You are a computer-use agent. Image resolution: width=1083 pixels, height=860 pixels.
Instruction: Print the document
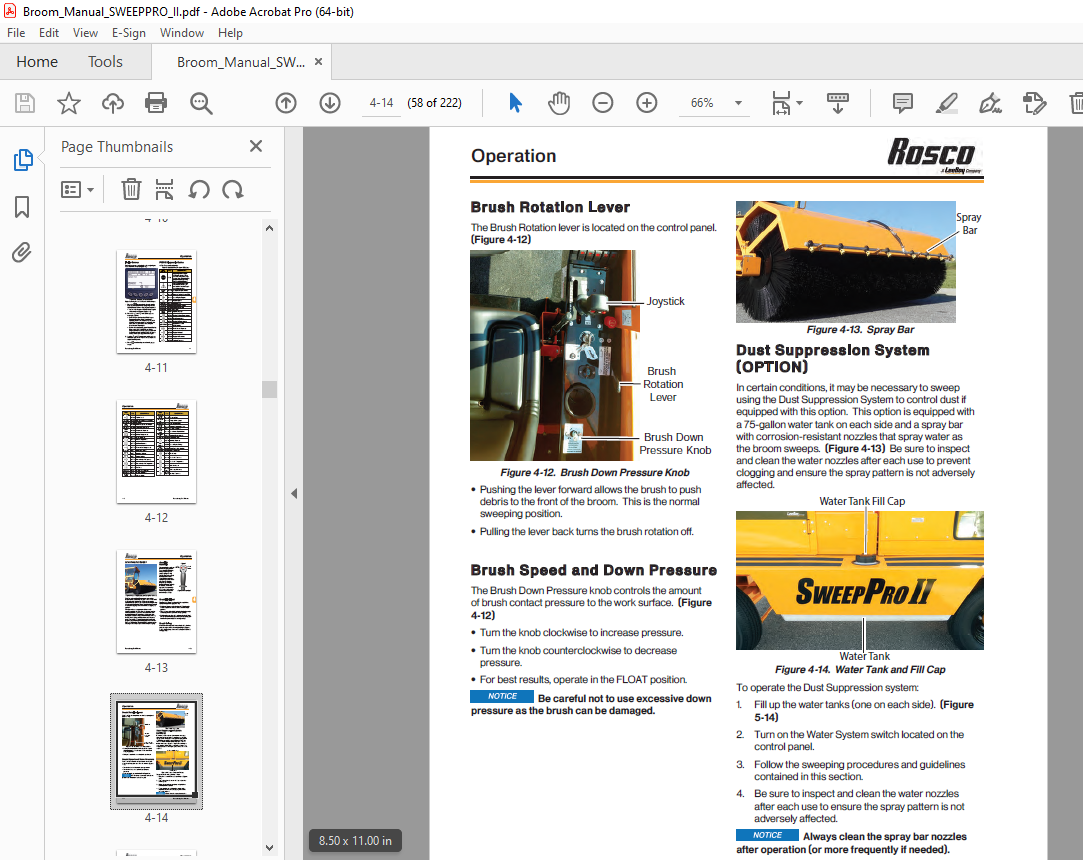(156, 103)
